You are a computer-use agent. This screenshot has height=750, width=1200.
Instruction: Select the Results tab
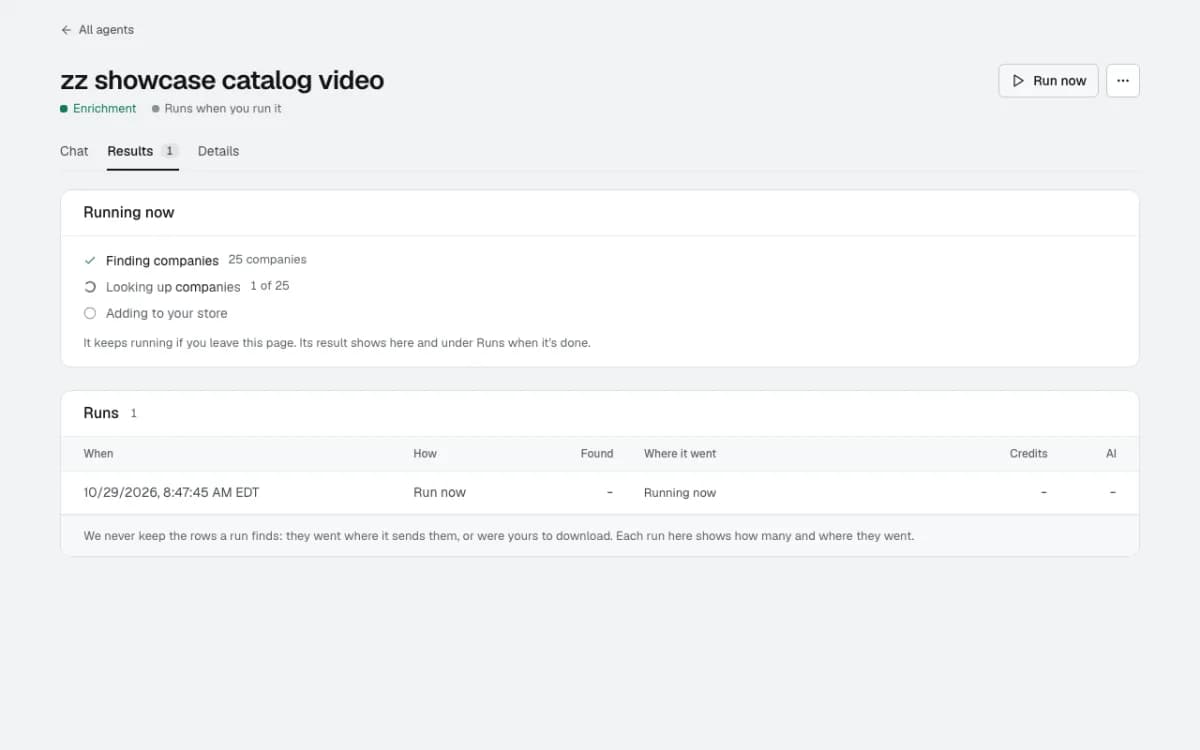[x=143, y=151]
